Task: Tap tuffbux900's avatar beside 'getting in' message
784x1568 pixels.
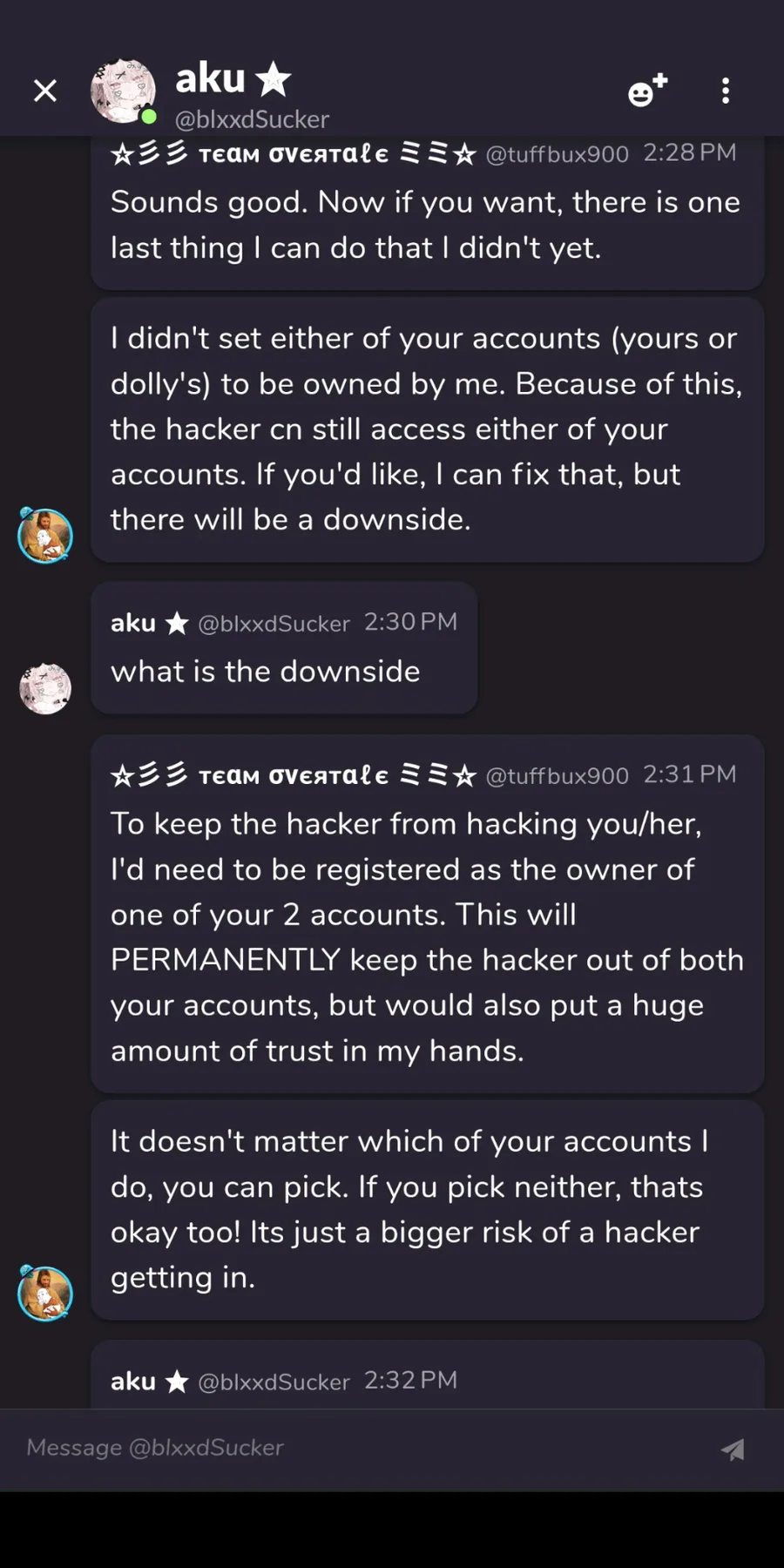Action: 44,1293
